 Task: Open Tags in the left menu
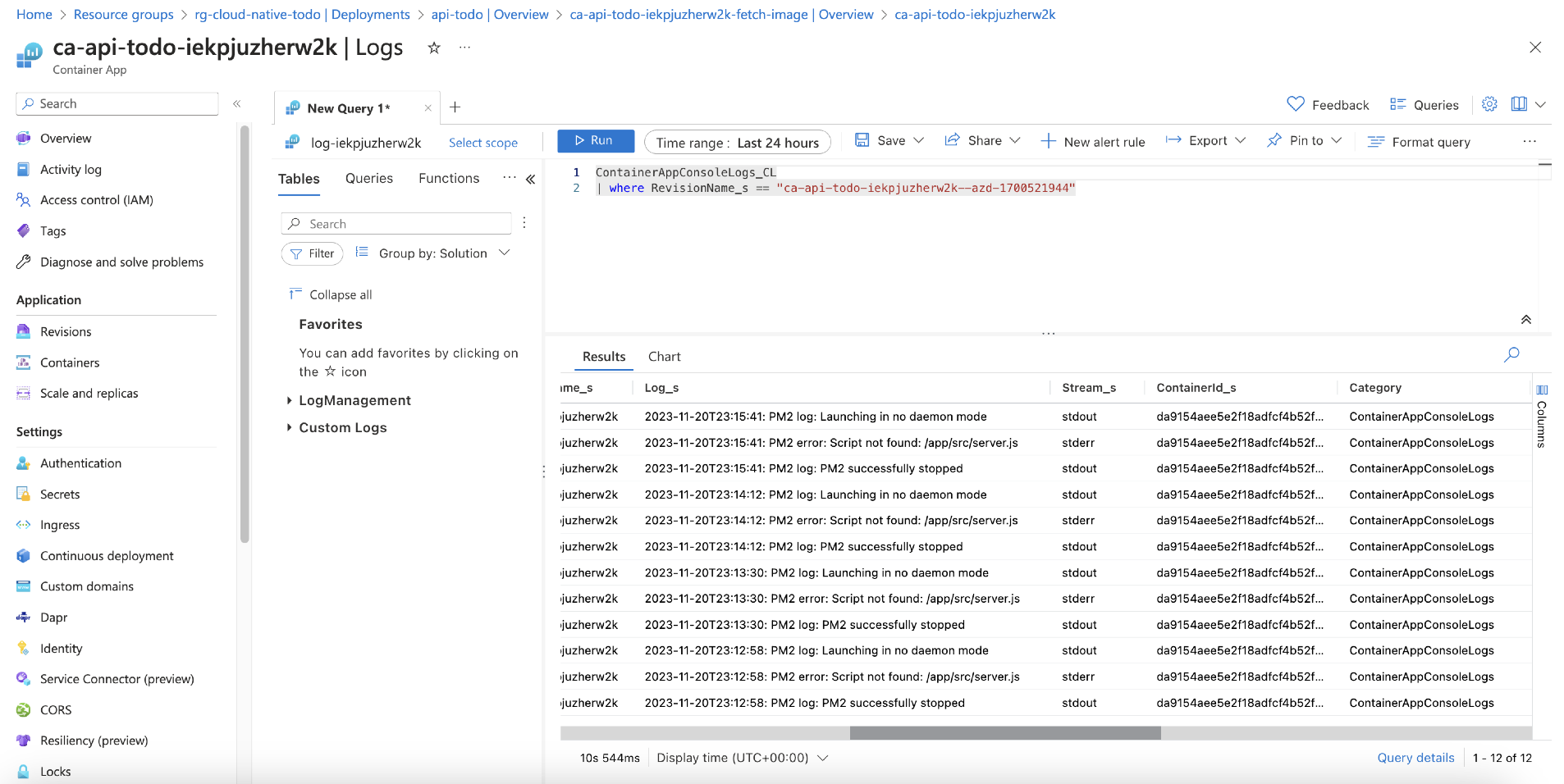pos(53,231)
